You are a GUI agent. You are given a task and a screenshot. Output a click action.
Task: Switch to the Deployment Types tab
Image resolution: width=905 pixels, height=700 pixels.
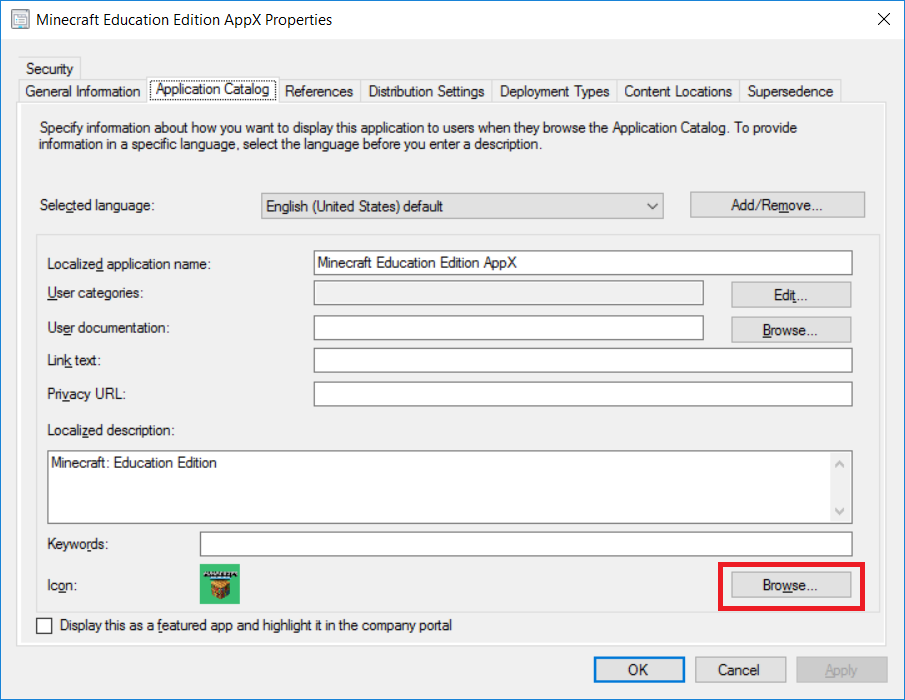coord(554,91)
